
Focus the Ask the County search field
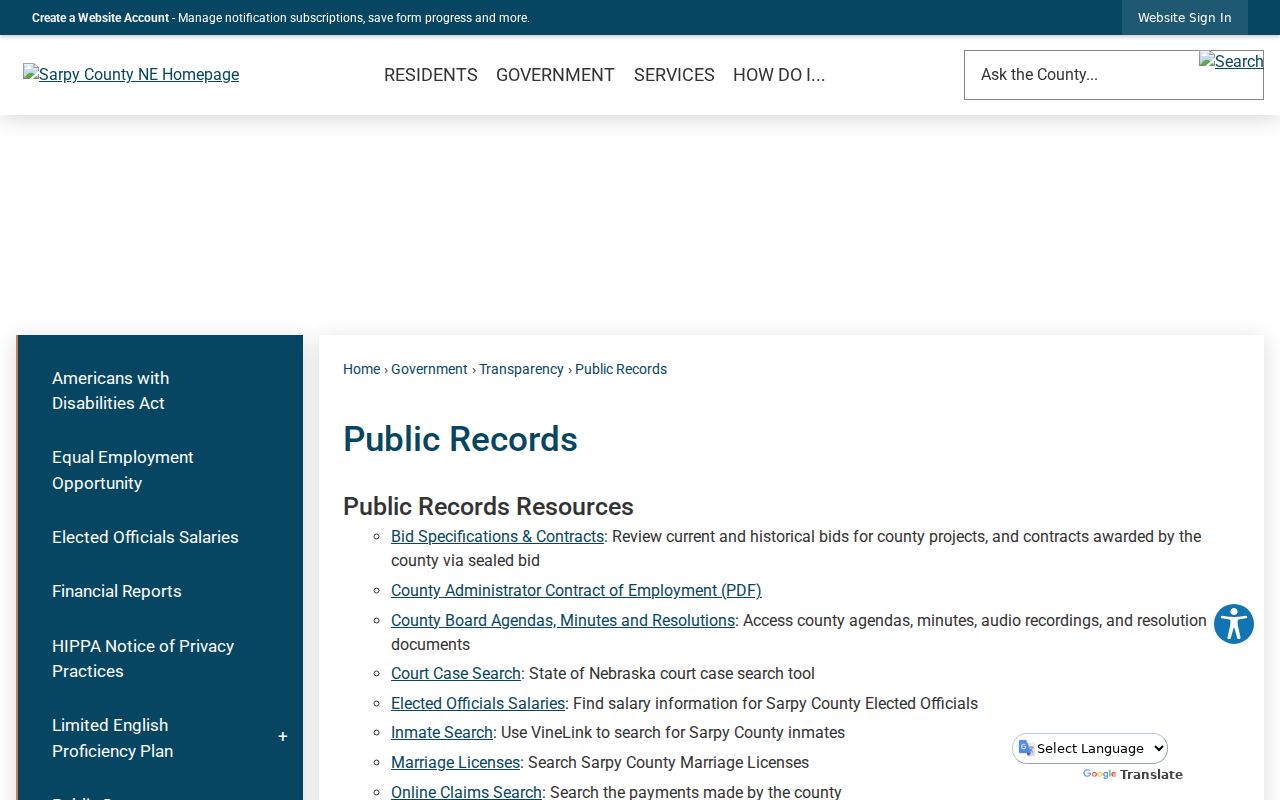click(1080, 75)
